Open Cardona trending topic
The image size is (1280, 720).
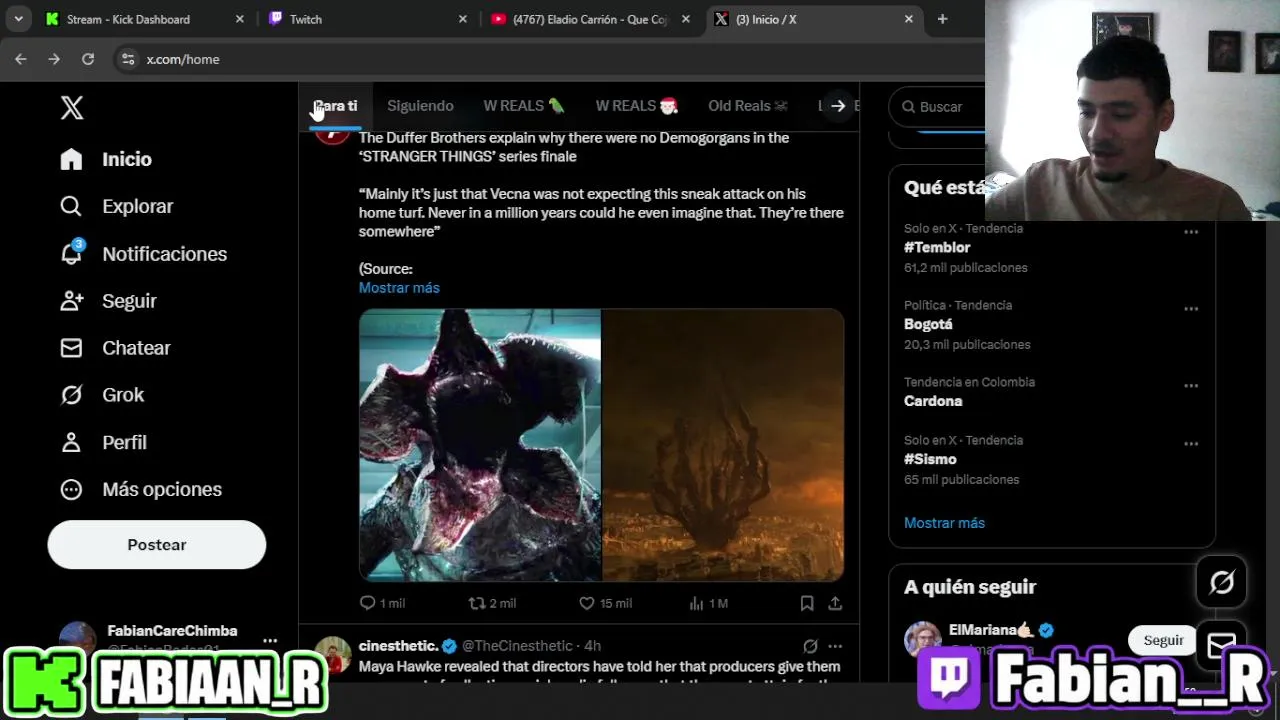(933, 401)
